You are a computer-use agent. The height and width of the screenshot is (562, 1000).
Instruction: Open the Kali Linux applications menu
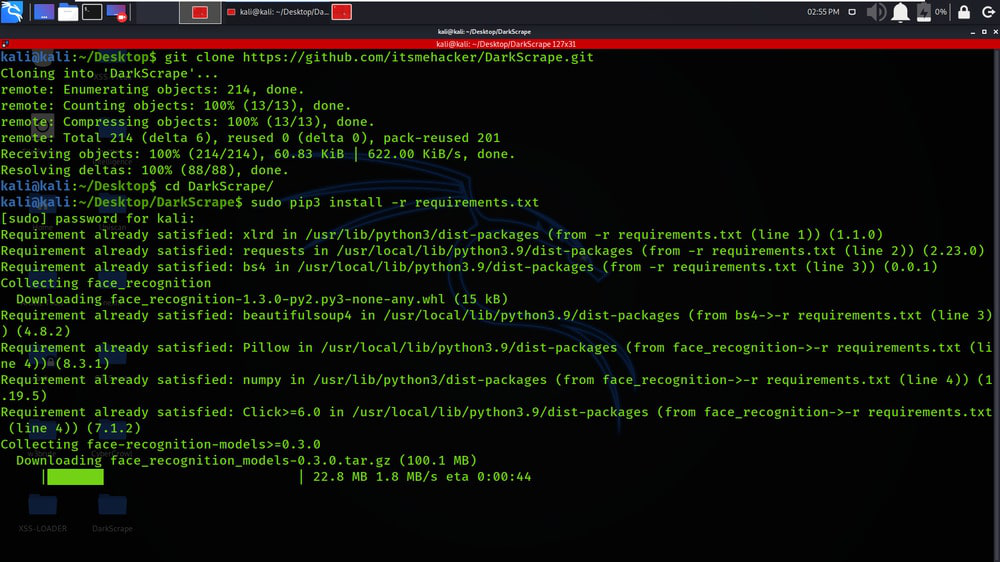(12, 11)
